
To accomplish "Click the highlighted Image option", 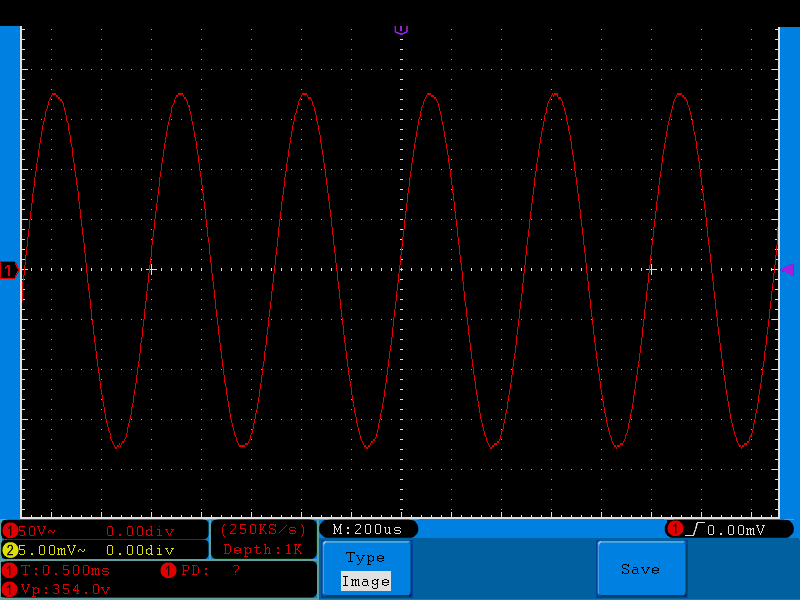I will point(366,581).
